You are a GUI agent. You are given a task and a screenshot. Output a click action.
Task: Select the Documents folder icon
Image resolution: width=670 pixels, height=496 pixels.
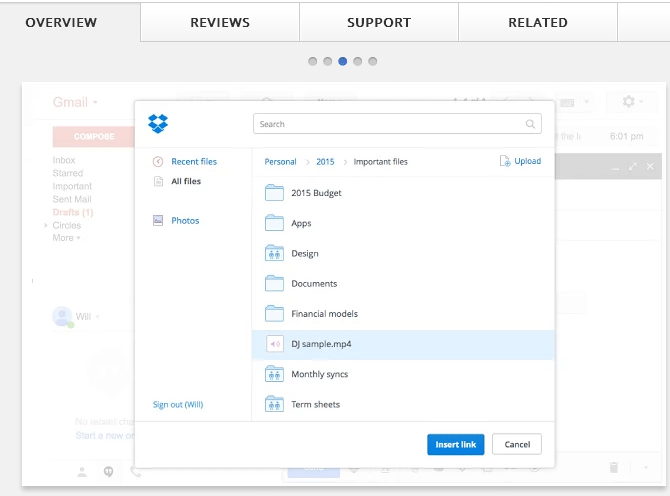tap(274, 283)
